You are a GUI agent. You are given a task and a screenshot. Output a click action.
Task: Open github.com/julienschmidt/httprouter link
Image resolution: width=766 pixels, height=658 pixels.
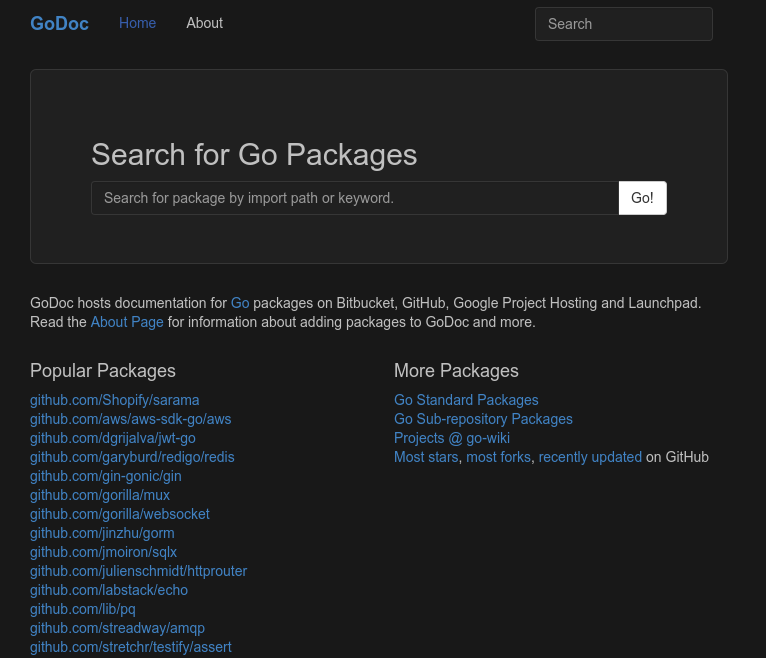pos(138,571)
